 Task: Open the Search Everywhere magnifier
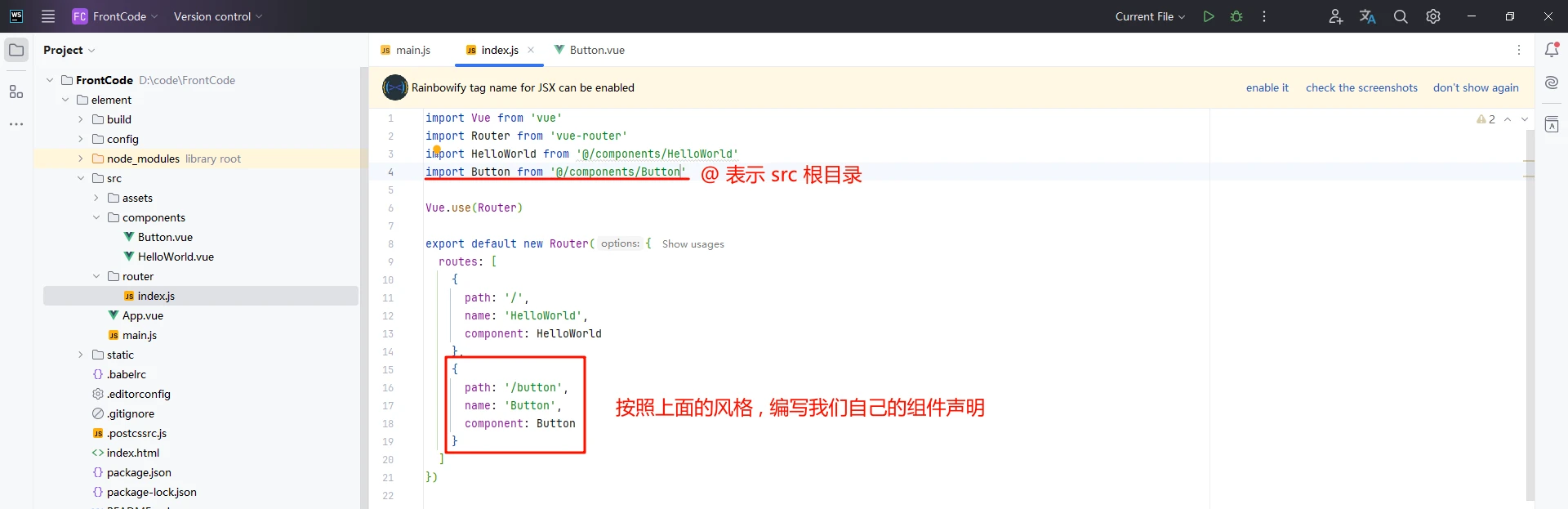(1401, 16)
